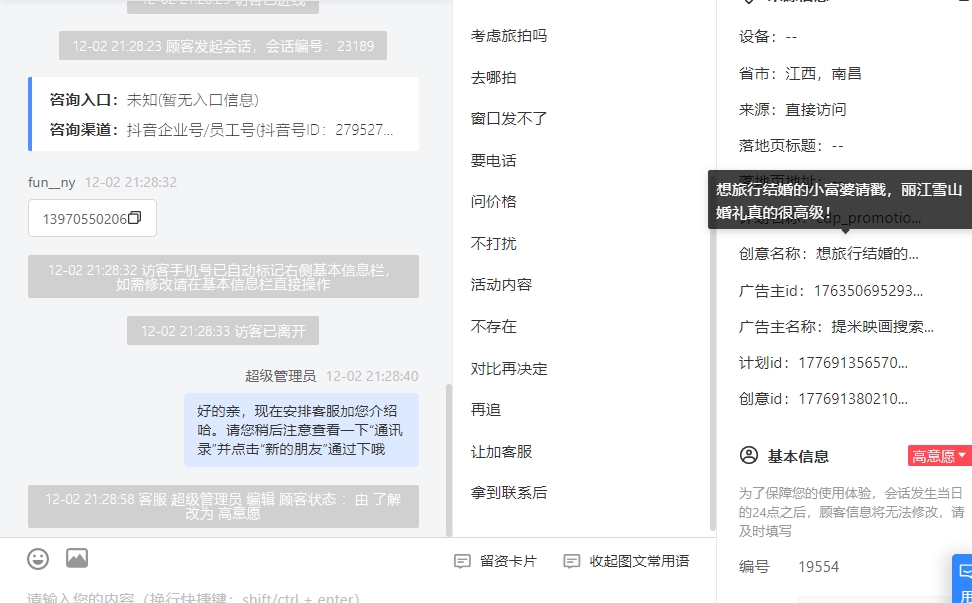Click the 访客已离开 system notice
The width and height of the screenshot is (972, 603).
tap(223, 331)
